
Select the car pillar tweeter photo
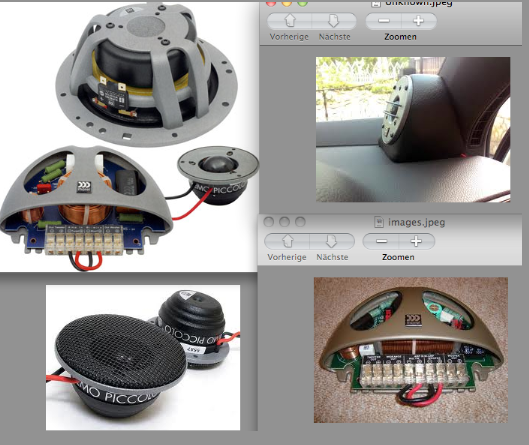[413, 130]
